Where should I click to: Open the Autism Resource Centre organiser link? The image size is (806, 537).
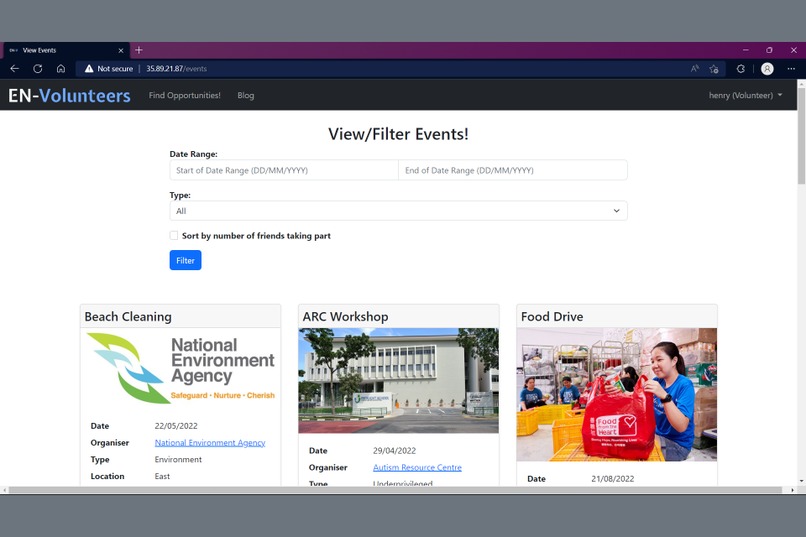pos(417,467)
